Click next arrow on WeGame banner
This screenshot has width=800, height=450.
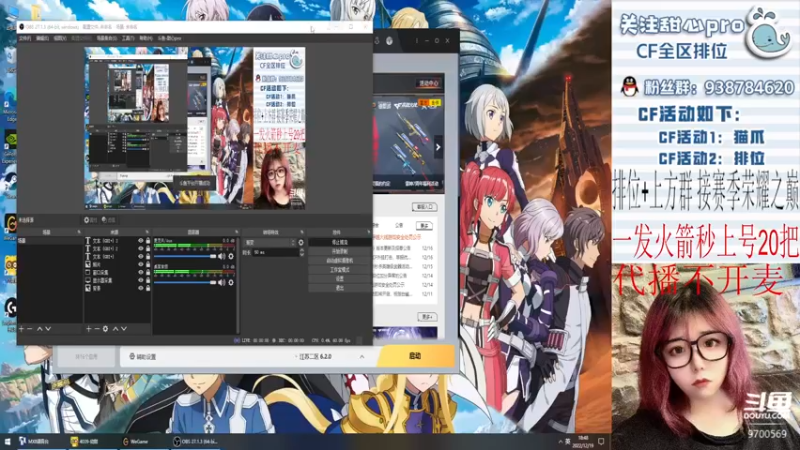pos(438,147)
